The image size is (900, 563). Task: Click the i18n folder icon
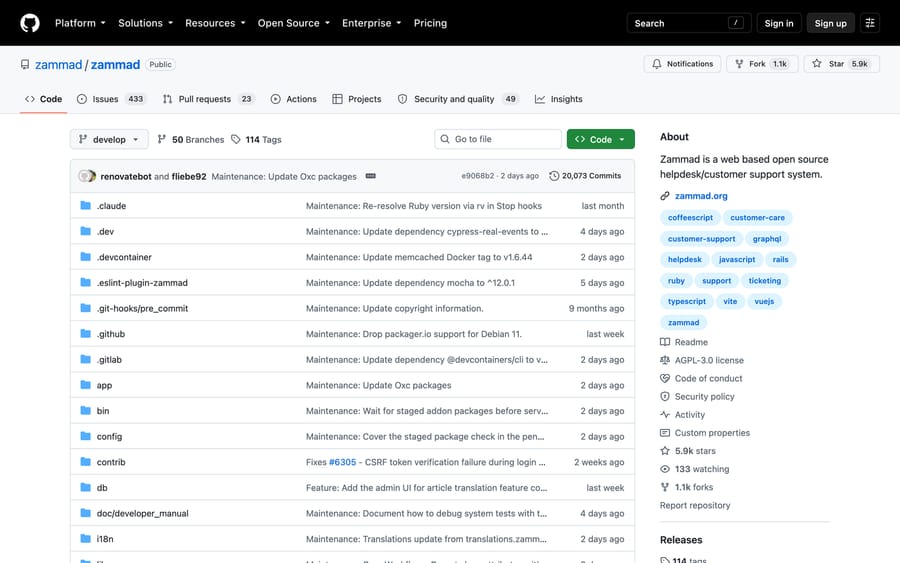tap(86, 538)
